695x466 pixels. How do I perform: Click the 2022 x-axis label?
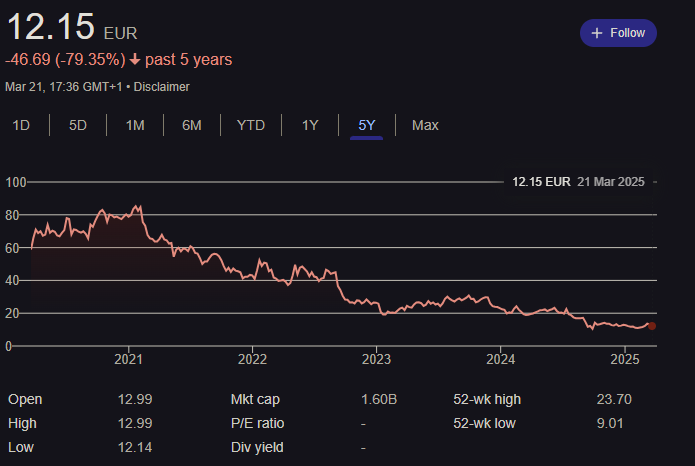tap(252, 359)
